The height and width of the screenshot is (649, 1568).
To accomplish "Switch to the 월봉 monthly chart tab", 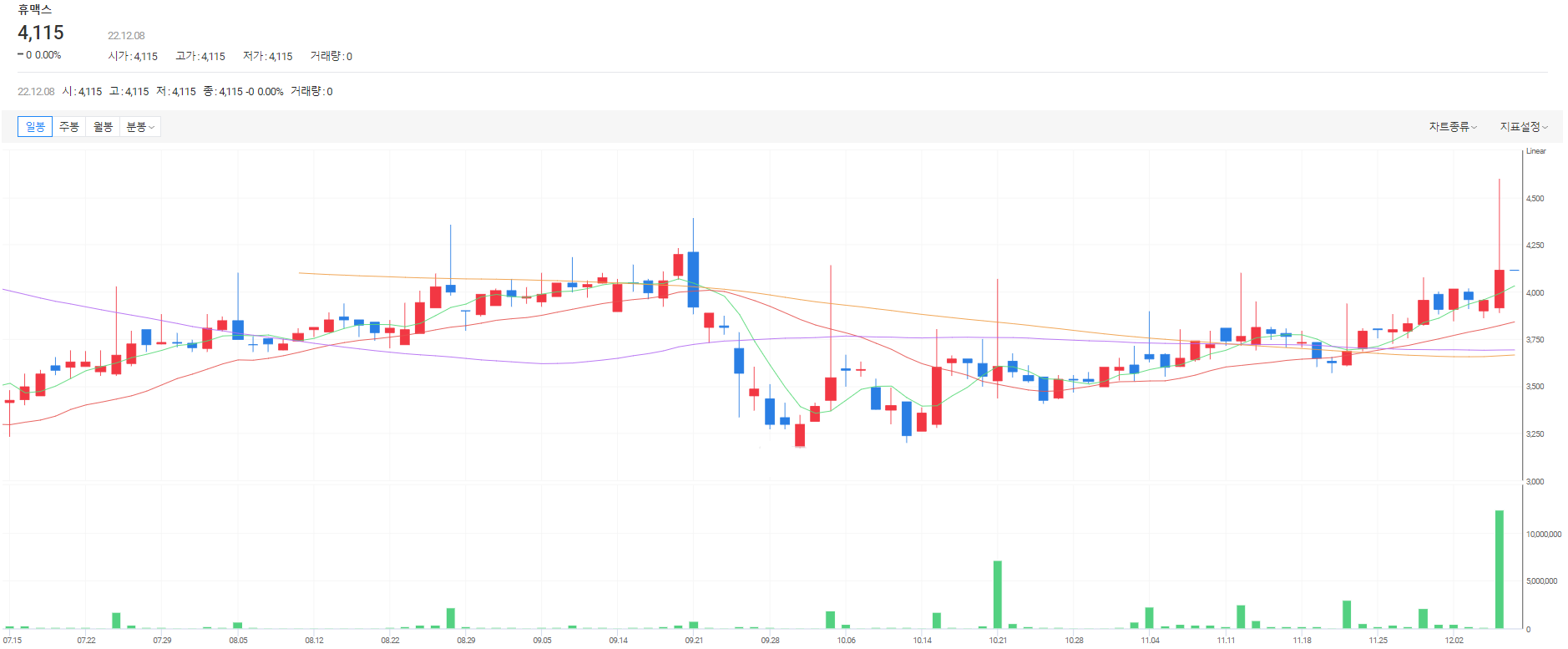I will pyautogui.click(x=103, y=127).
